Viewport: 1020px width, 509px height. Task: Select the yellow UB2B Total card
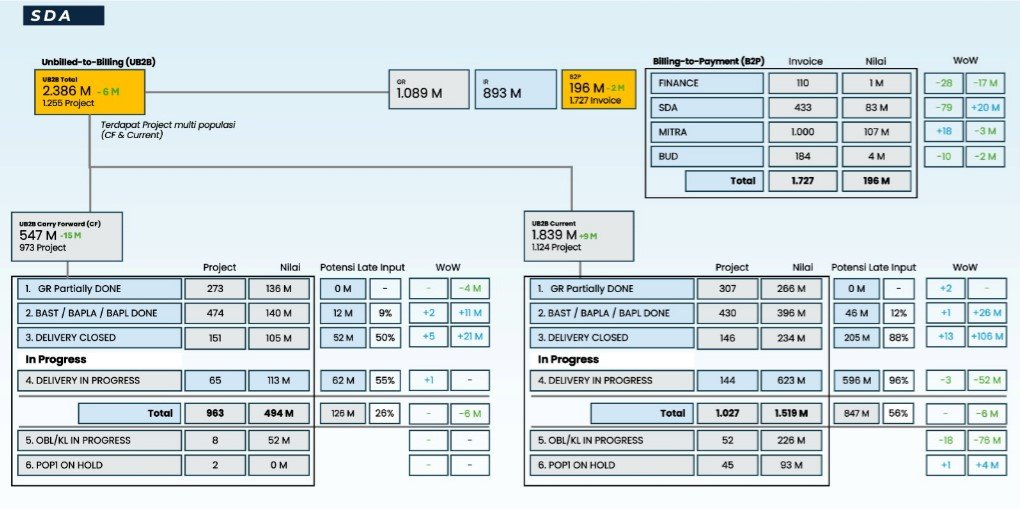(88, 91)
